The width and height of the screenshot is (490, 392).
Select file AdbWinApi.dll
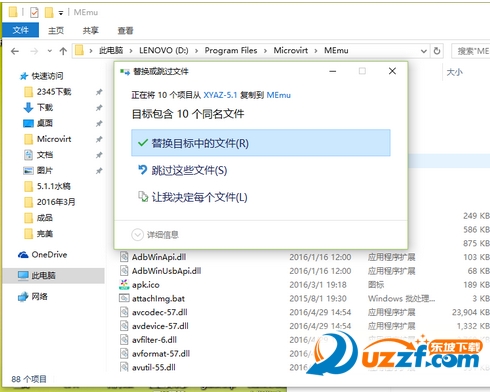click(159, 257)
